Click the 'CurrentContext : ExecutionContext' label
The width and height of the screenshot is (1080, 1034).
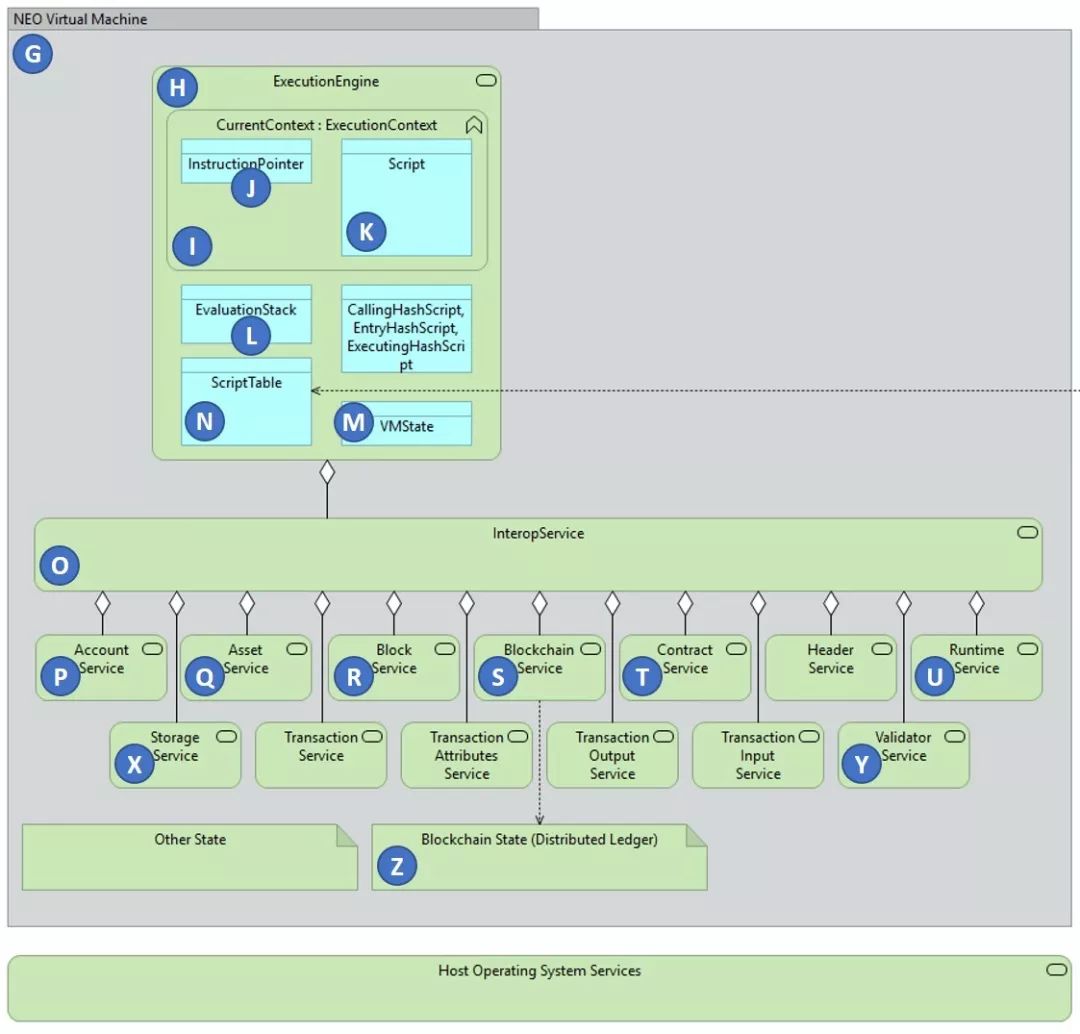[326, 125]
